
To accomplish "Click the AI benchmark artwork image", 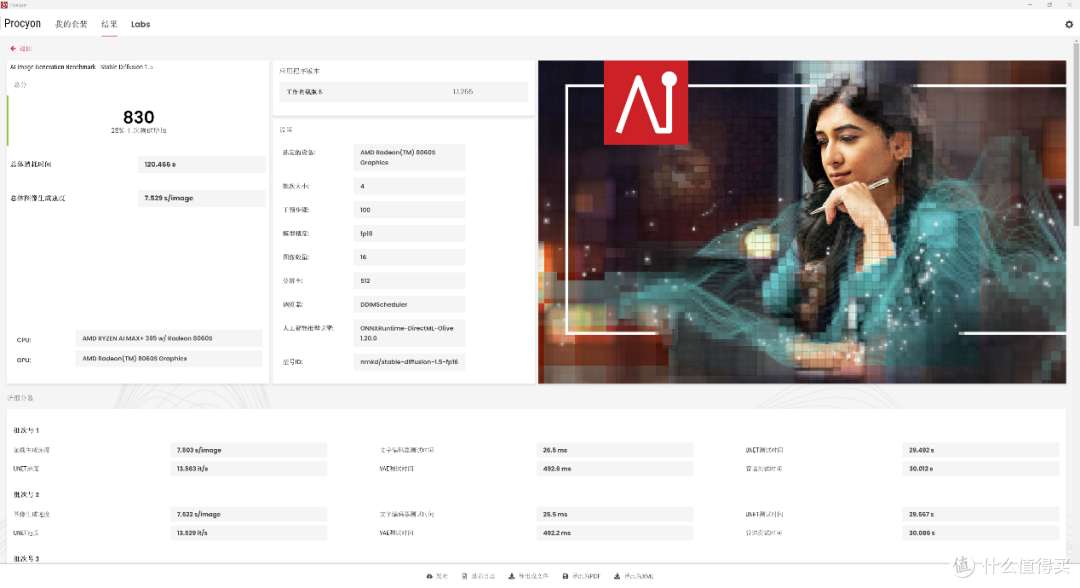I will coord(802,222).
